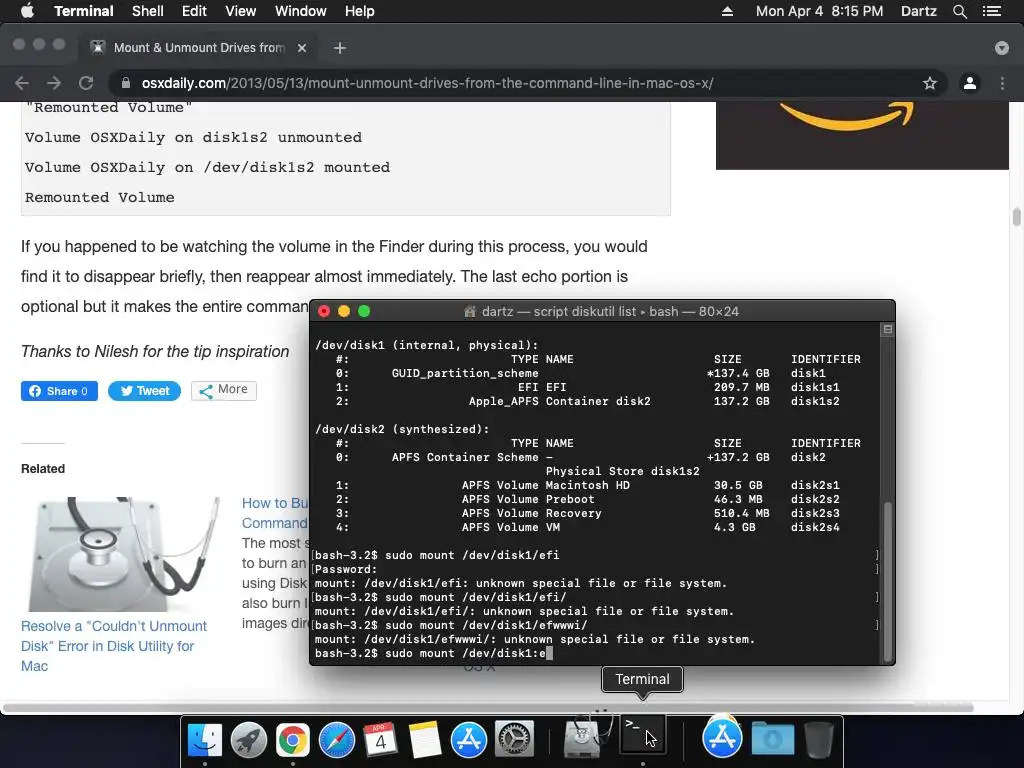Open the browser profile icon
Viewport: 1024px width, 768px height.
[970, 83]
